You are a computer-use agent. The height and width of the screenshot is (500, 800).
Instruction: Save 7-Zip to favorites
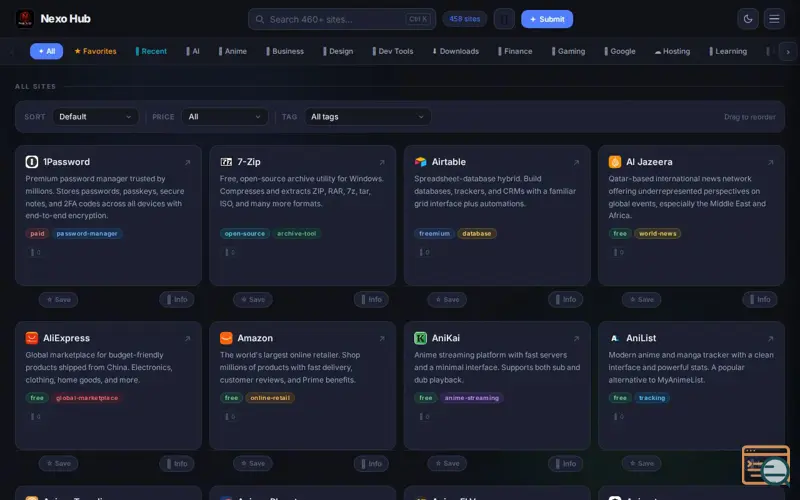(x=253, y=299)
